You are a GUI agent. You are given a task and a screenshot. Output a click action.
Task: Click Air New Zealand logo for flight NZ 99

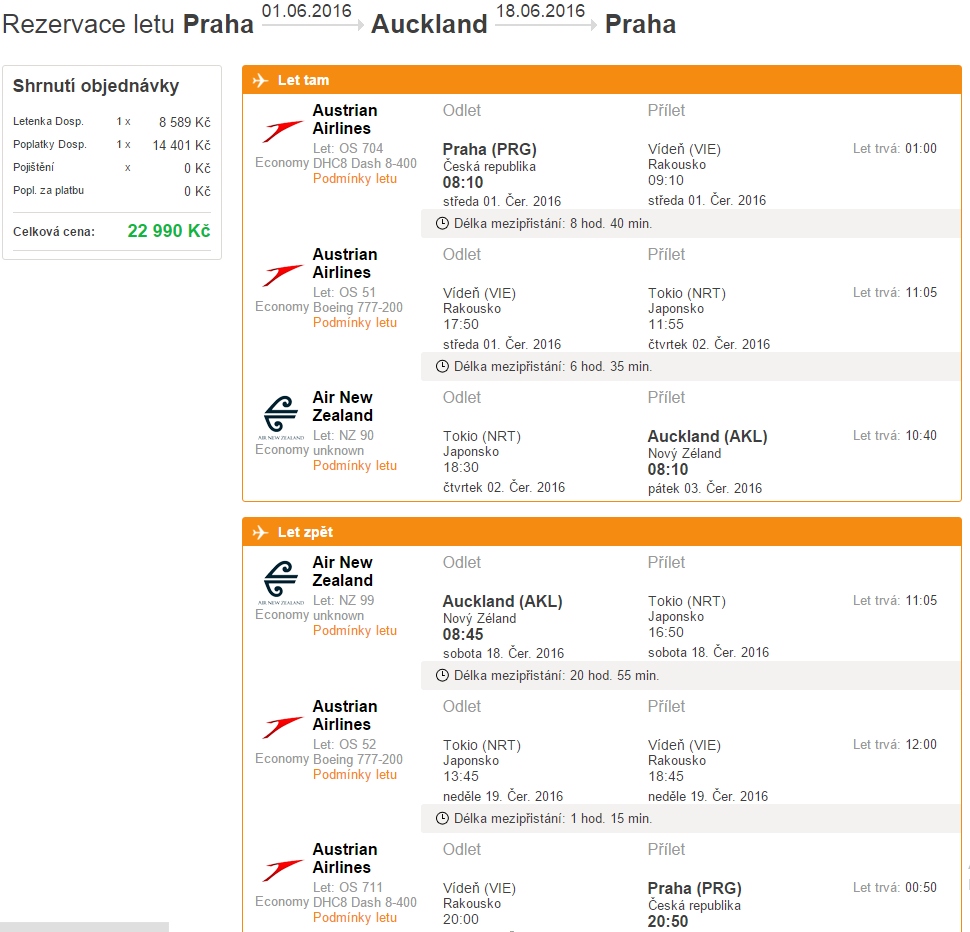tap(281, 581)
